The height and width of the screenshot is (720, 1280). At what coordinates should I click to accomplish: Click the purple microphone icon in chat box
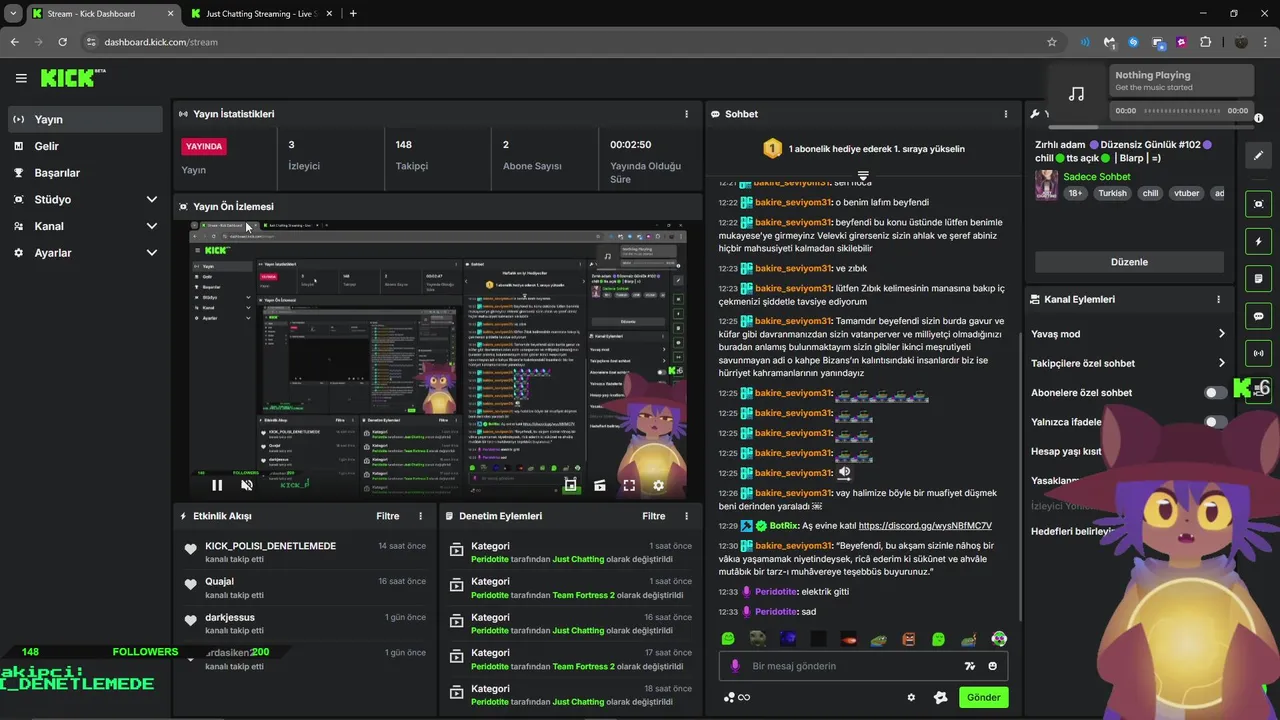735,666
